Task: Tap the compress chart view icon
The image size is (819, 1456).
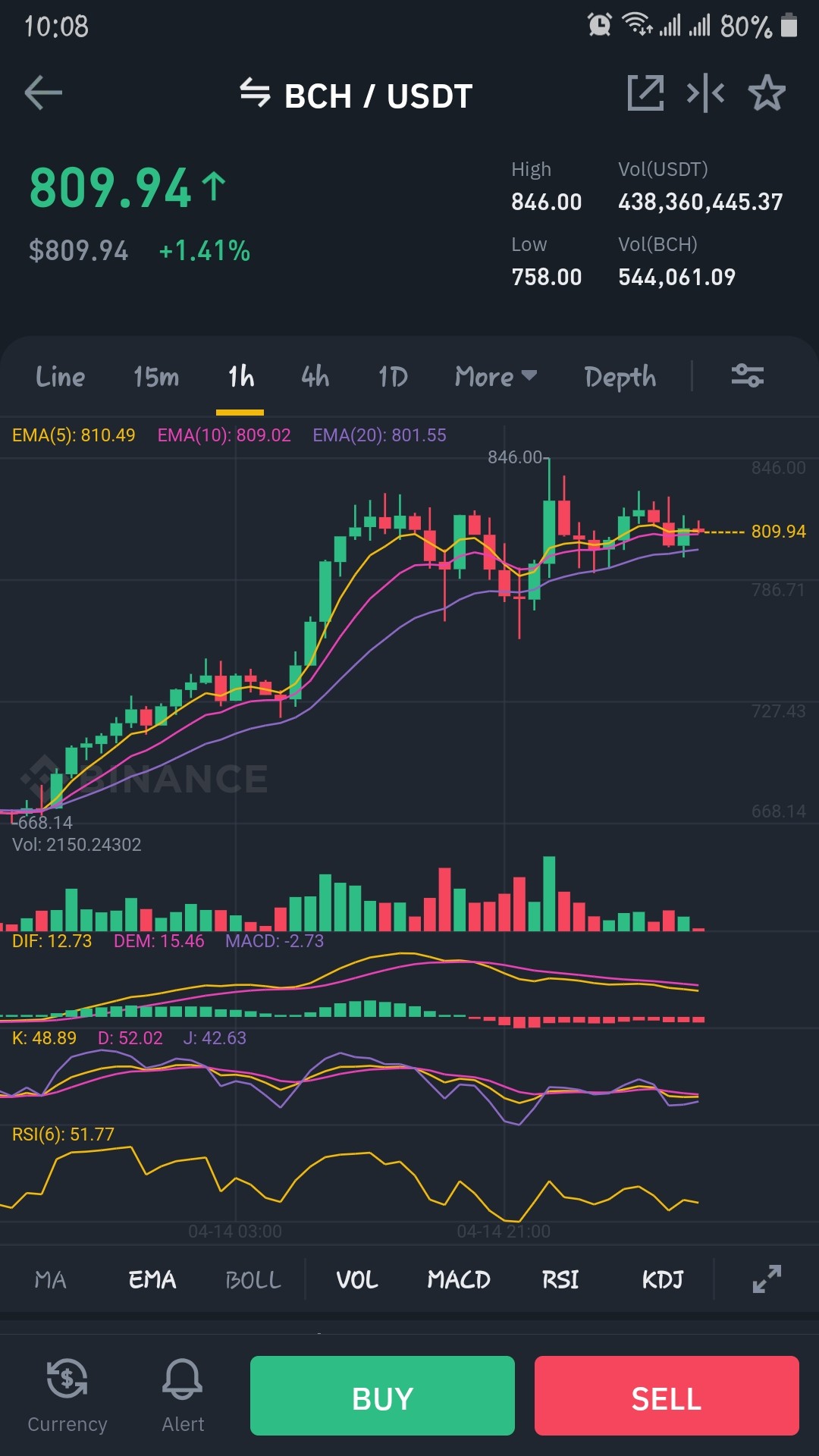Action: [x=705, y=93]
